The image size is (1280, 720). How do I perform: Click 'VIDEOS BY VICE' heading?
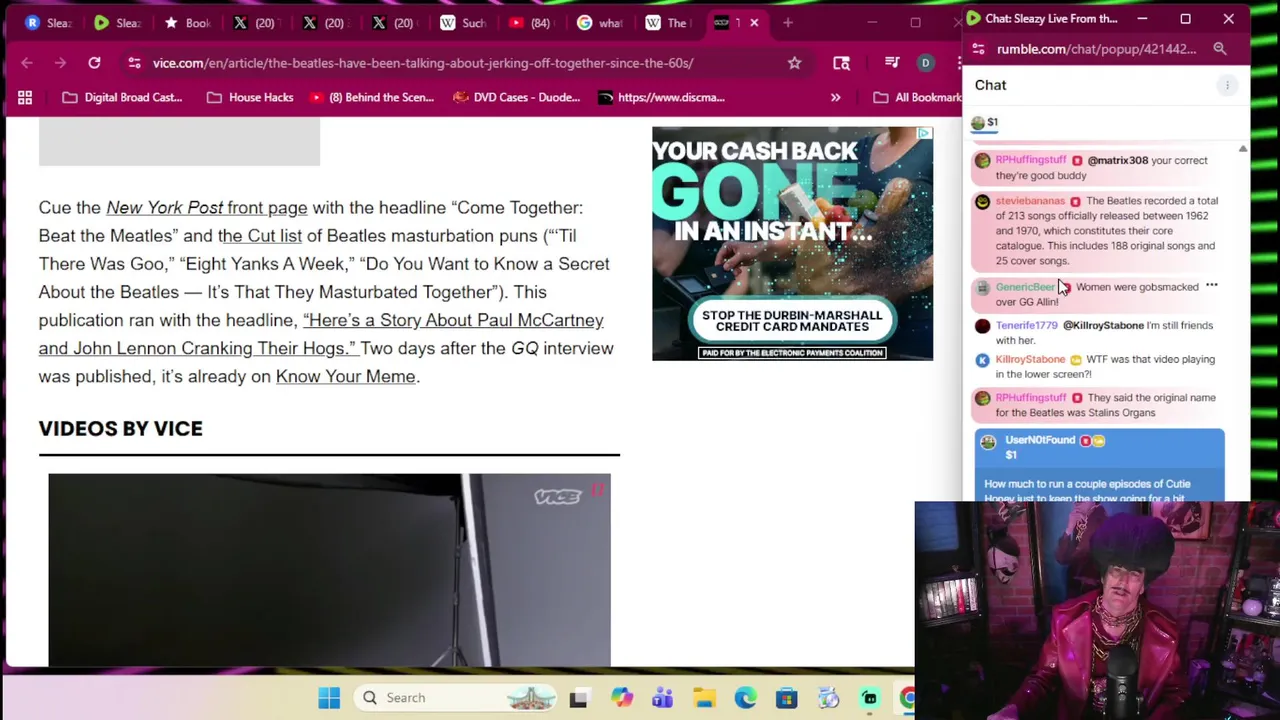click(120, 428)
